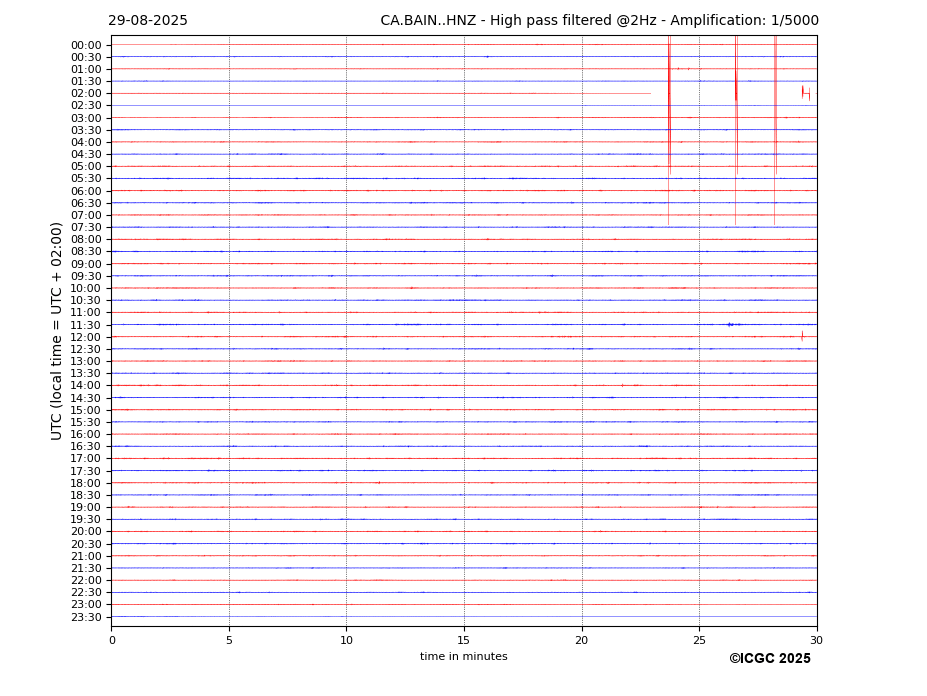
Task: Click the 17:30 time row label
Action: [86, 471]
